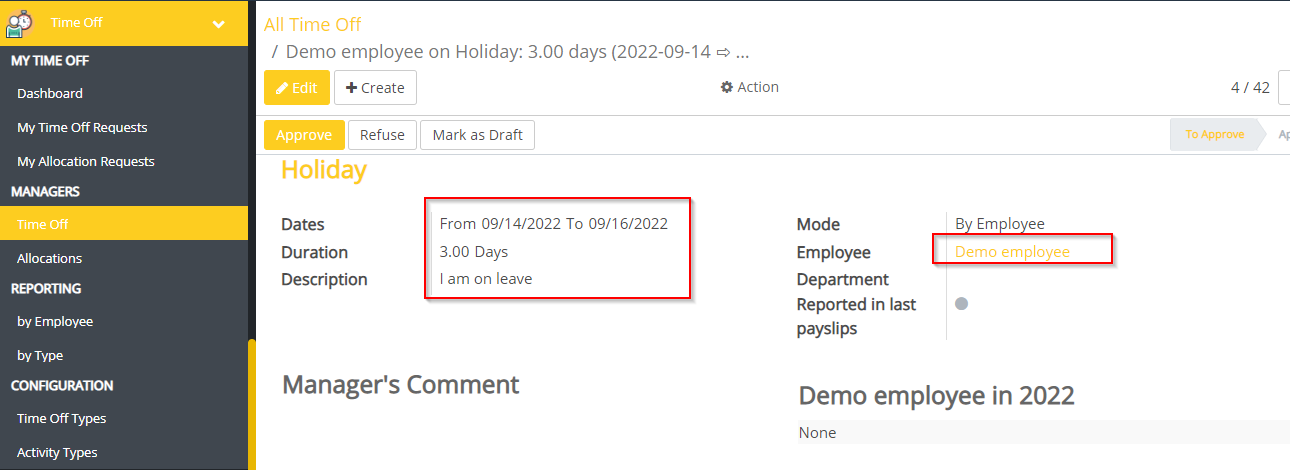Image resolution: width=1290 pixels, height=470 pixels.
Task: Click the REPORTING section header
Action: coord(46,288)
